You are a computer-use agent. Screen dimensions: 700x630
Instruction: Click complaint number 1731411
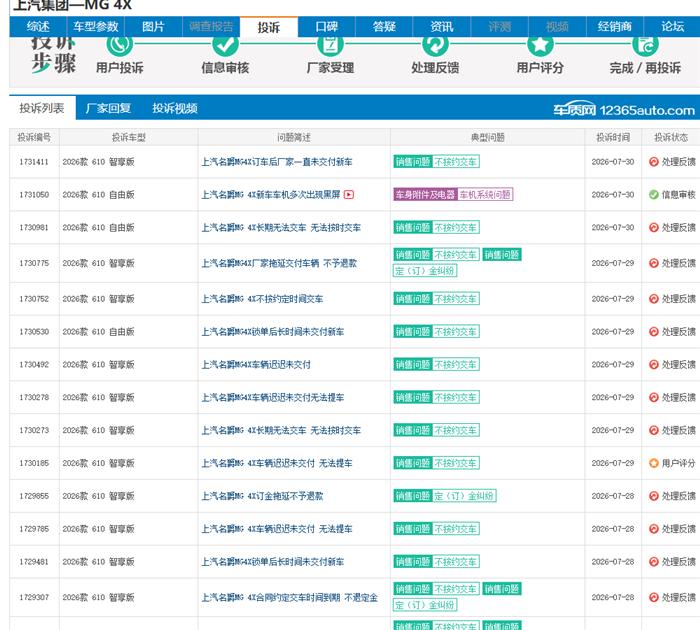[34, 162]
